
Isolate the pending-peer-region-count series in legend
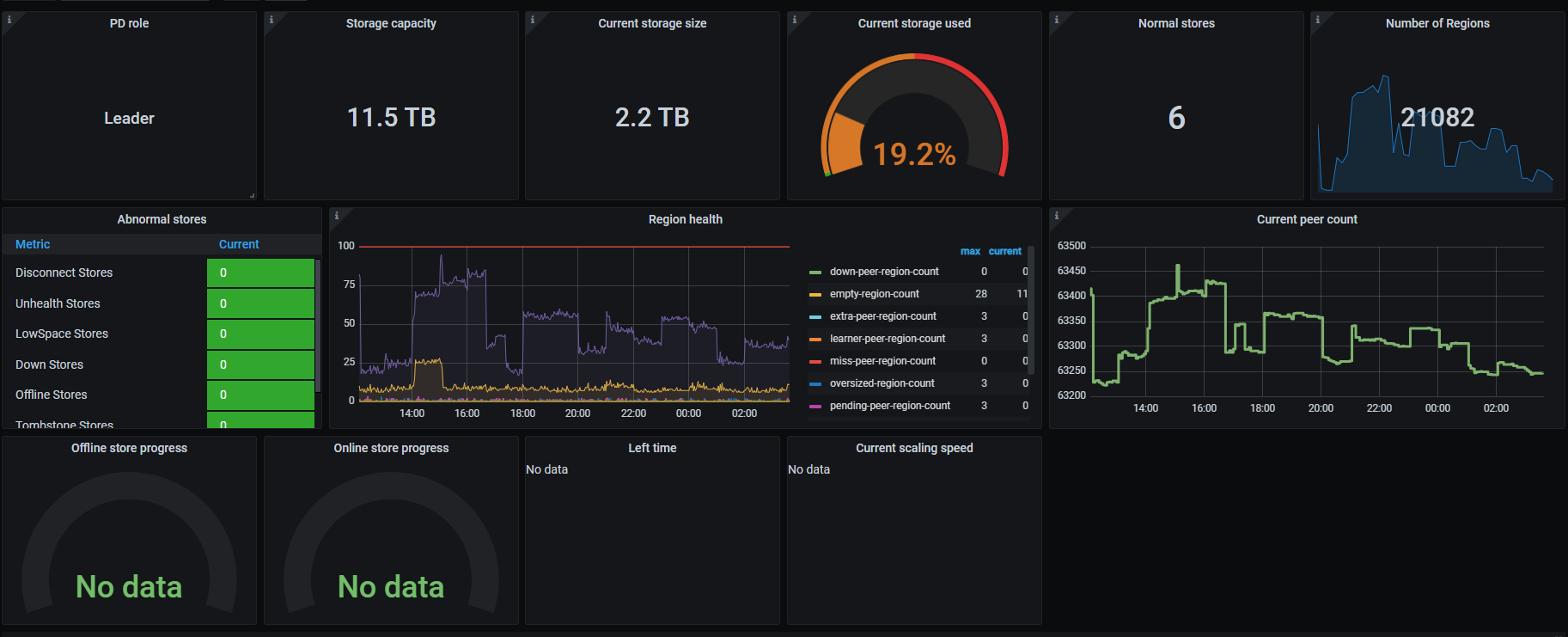click(x=889, y=406)
